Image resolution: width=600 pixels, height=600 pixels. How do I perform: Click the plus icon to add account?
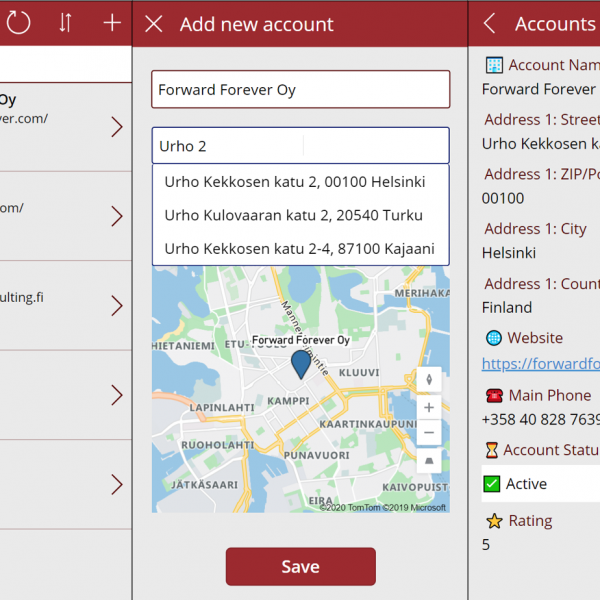click(112, 23)
